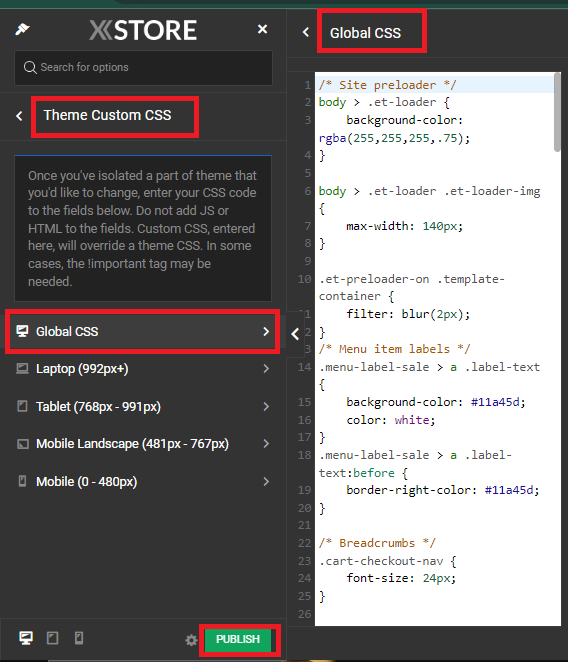Switch to tablet preview in footer
568x662 pixels.
[x=52, y=638]
